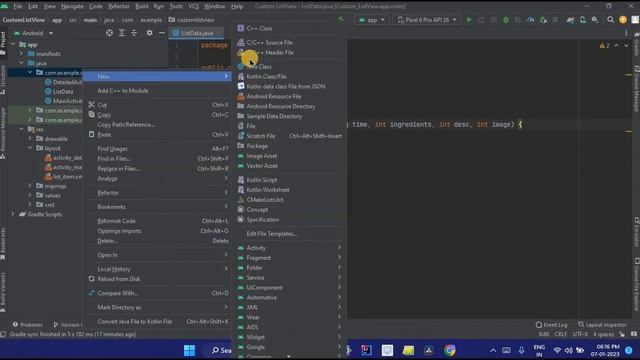Image resolution: width=640 pixels, height=360 pixels.
Task: Expand the mipmap folder
Action: pos(30,186)
